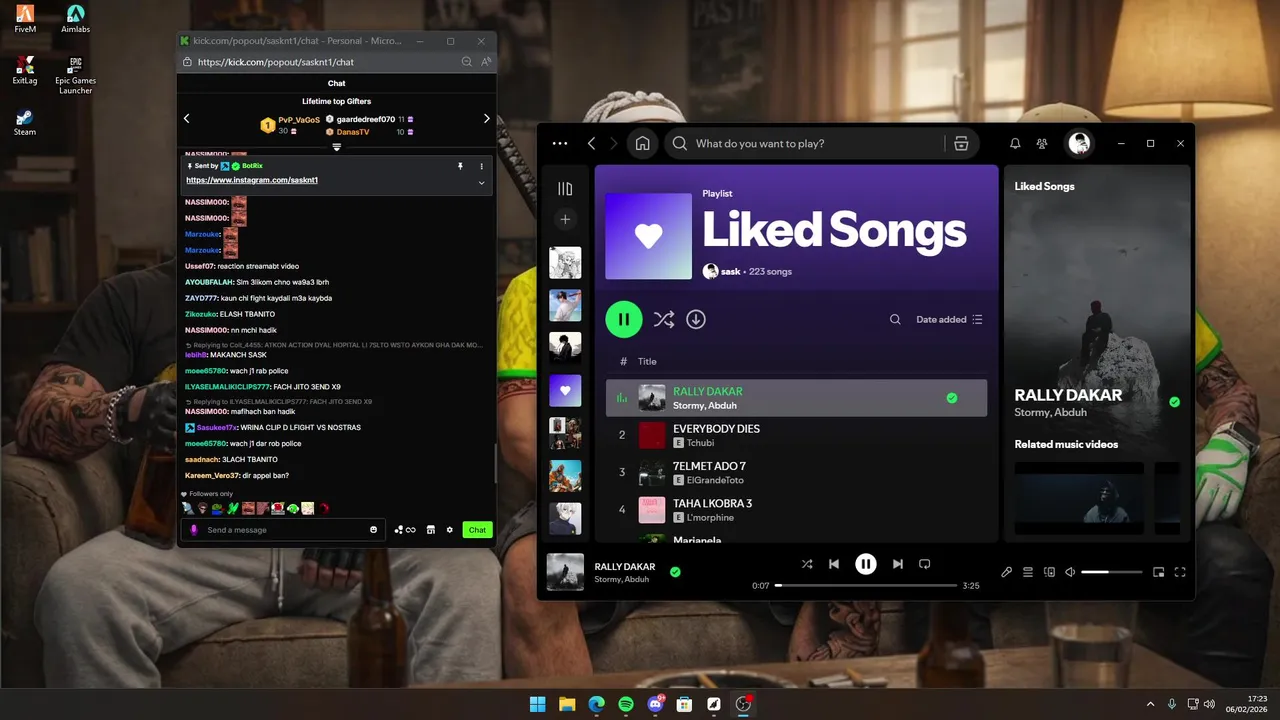Open Spotify three-dot menu
The image size is (1280, 720).
click(x=560, y=143)
